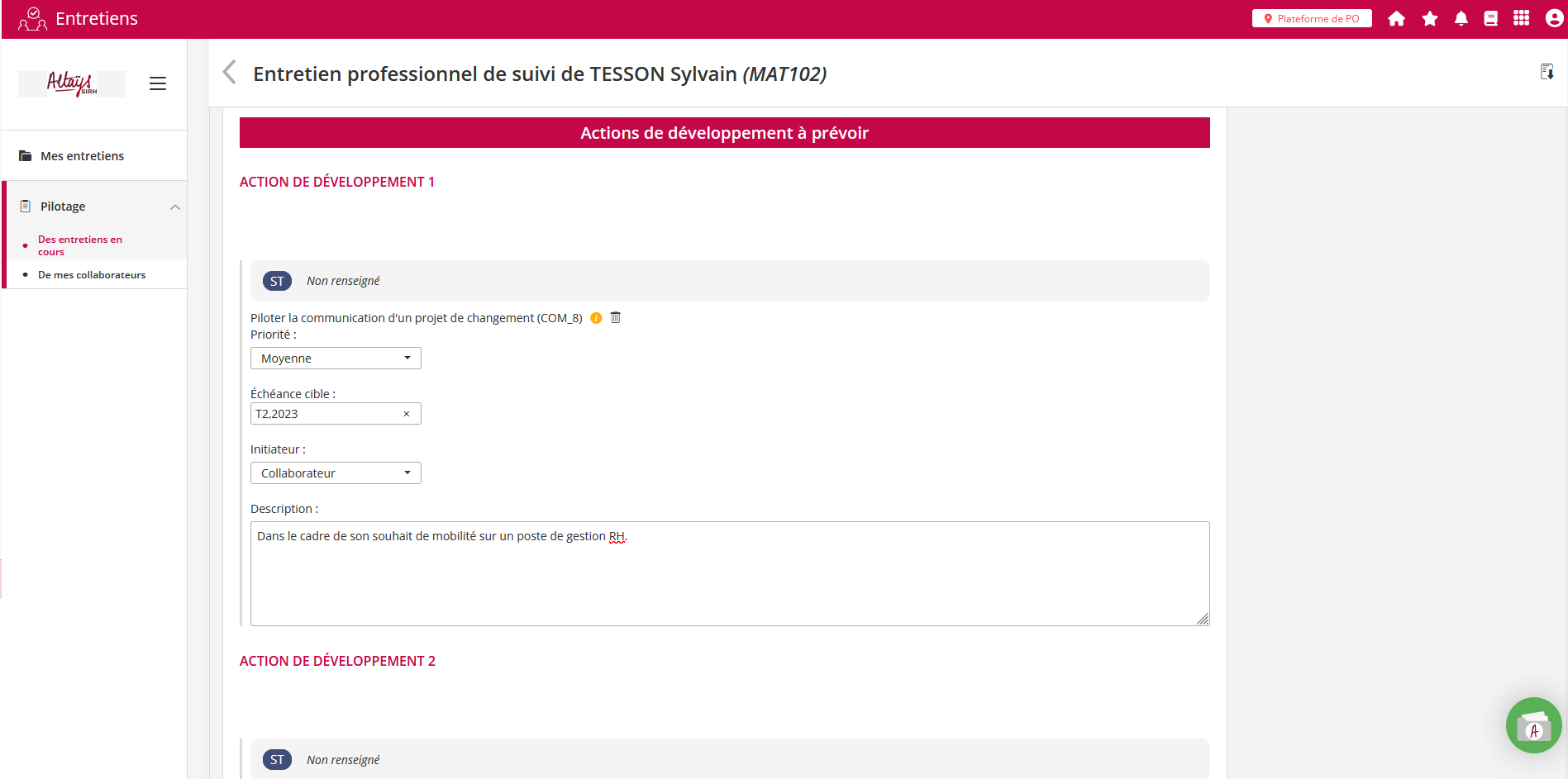Image resolution: width=1568 pixels, height=779 pixels.
Task: Click the documentation book icon in header
Action: (x=1490, y=19)
